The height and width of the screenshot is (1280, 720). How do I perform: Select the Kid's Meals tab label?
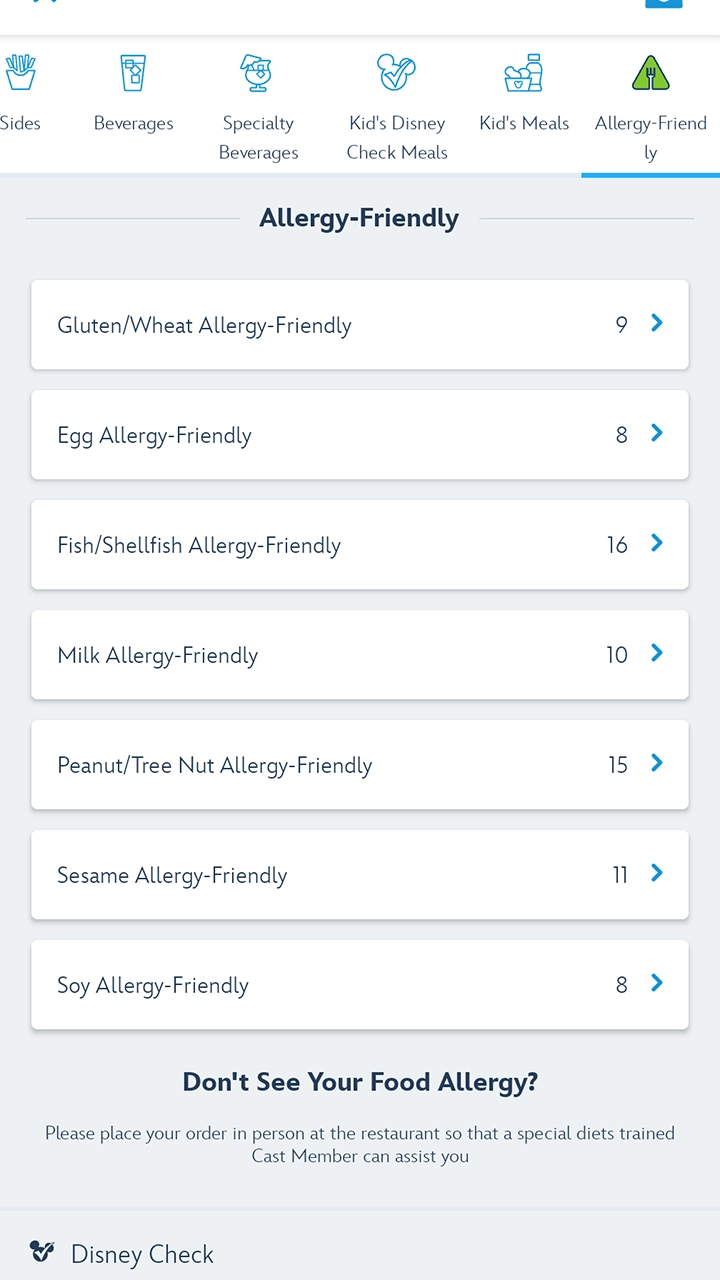[524, 124]
